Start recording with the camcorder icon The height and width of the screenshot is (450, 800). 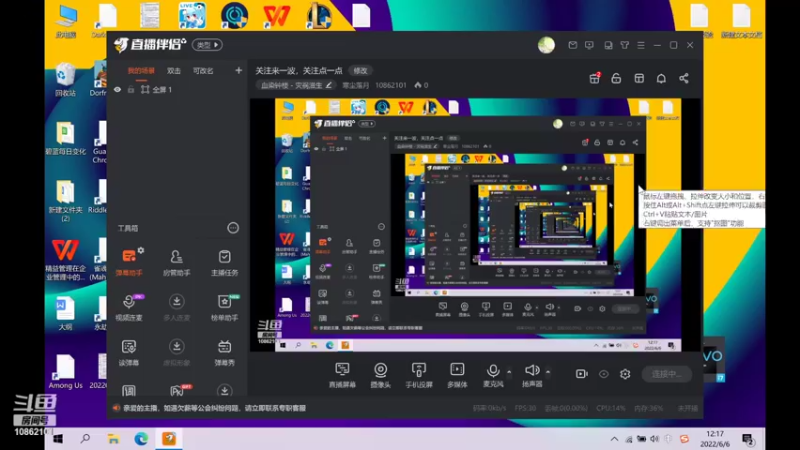tap(582, 374)
